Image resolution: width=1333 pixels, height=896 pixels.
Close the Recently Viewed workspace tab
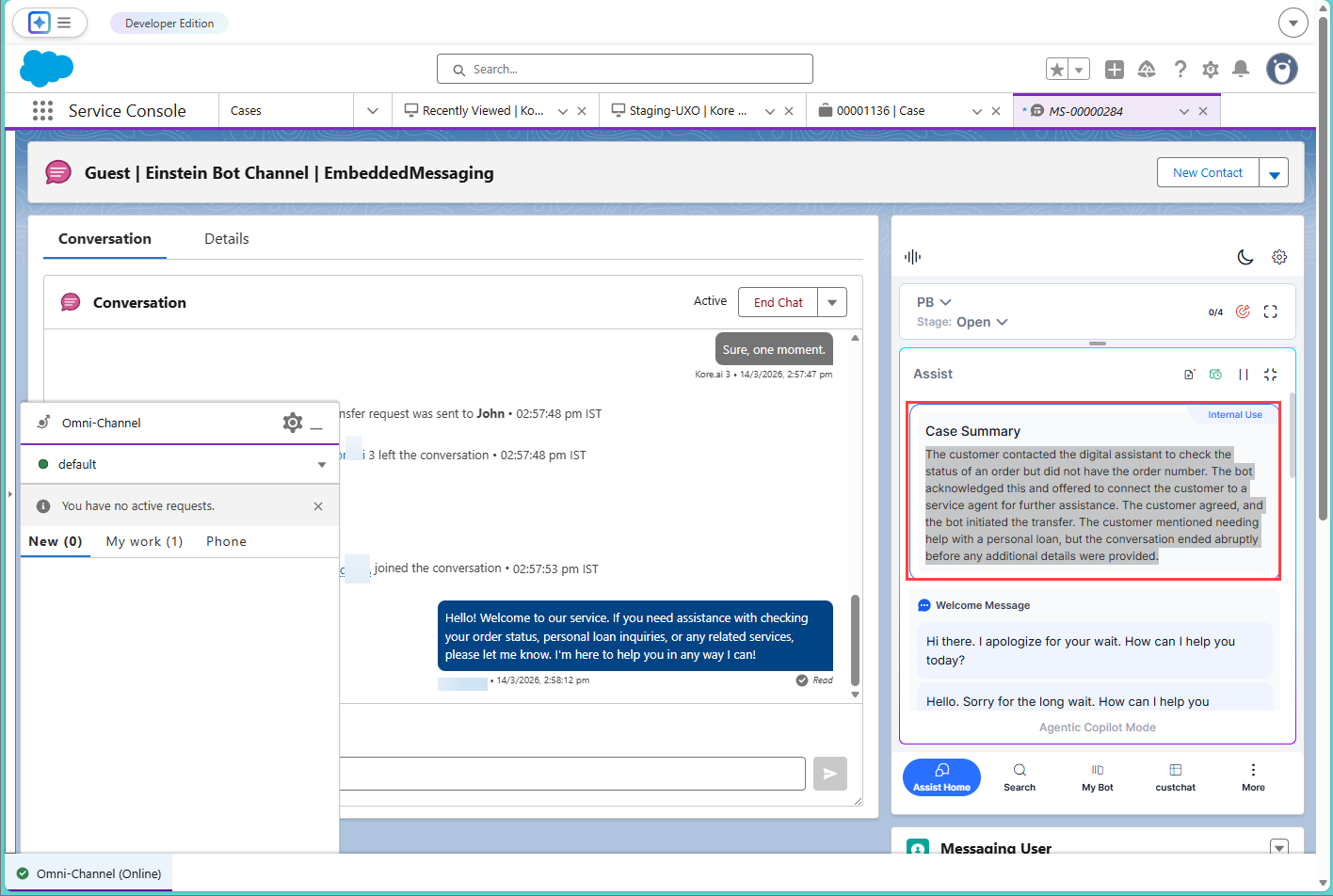(x=582, y=111)
